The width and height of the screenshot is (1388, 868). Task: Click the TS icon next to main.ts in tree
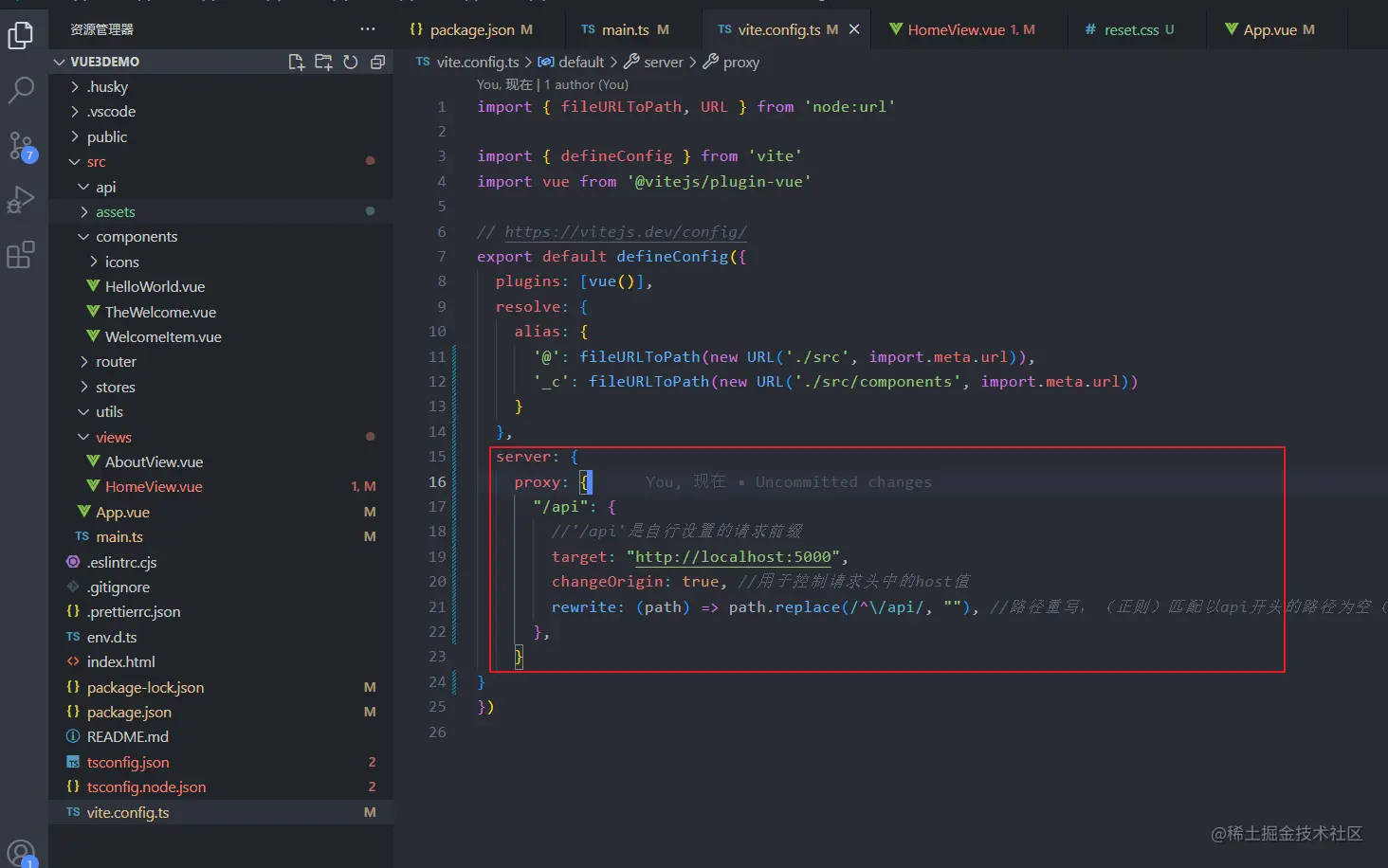82,536
